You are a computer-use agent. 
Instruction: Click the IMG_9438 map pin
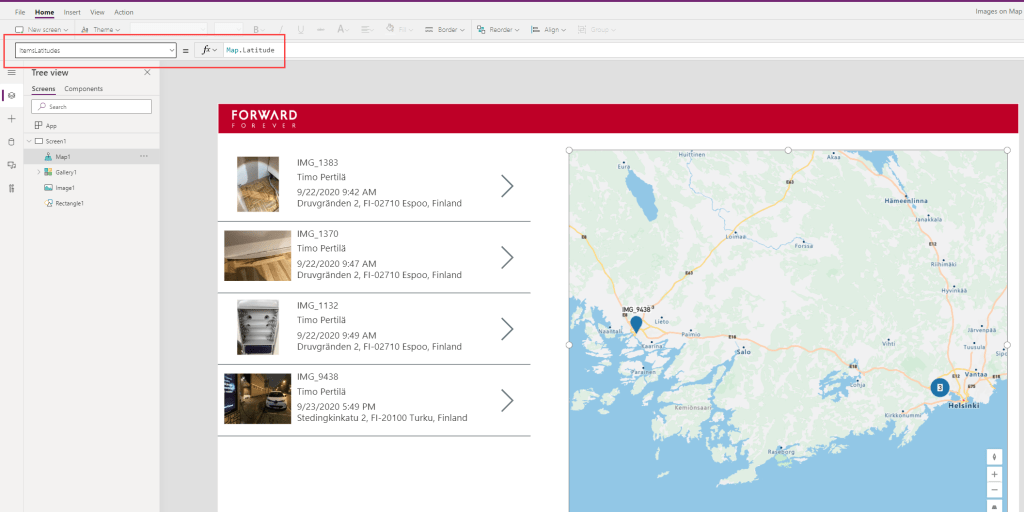636,325
